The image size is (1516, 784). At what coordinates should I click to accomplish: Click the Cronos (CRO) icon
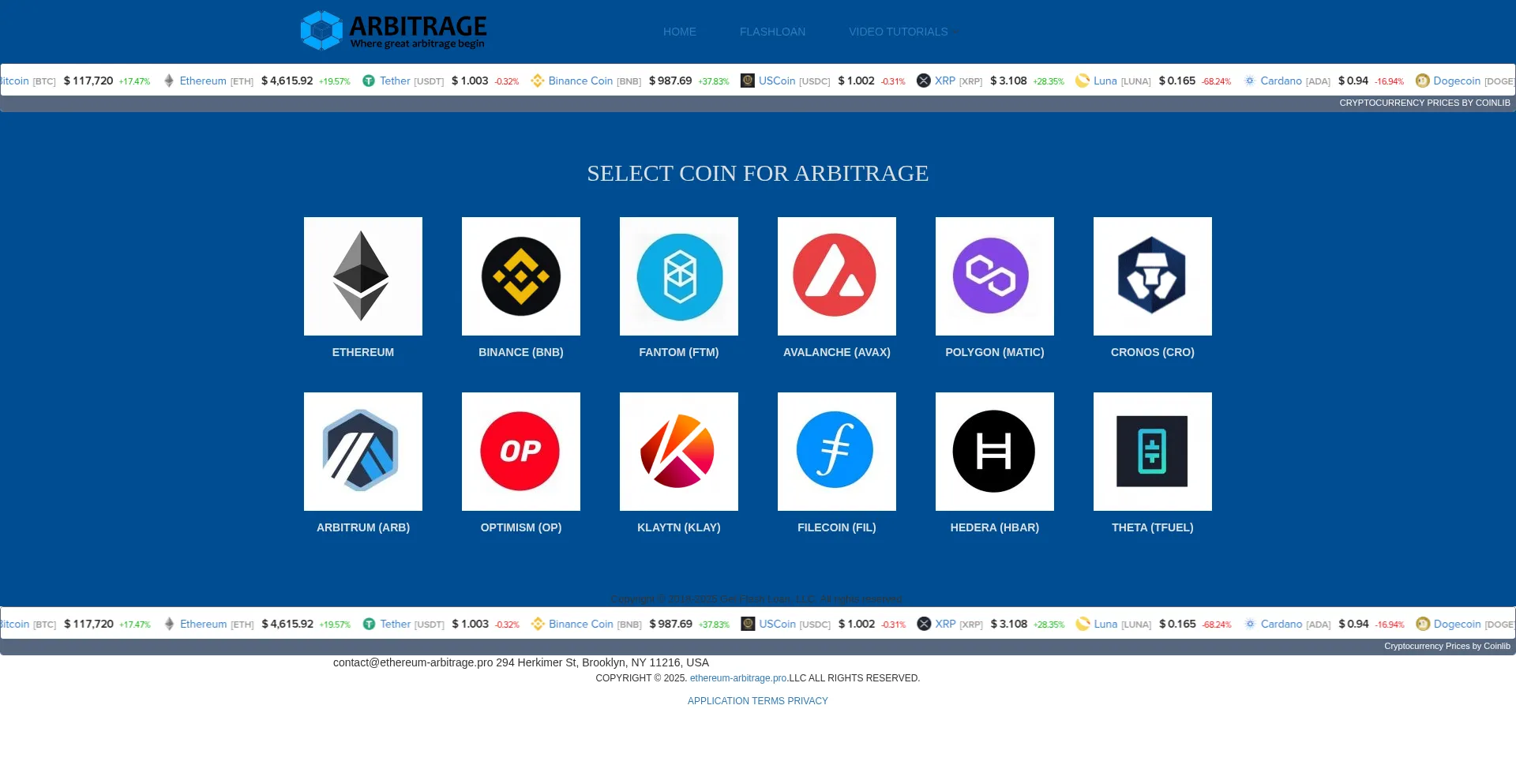click(1152, 276)
